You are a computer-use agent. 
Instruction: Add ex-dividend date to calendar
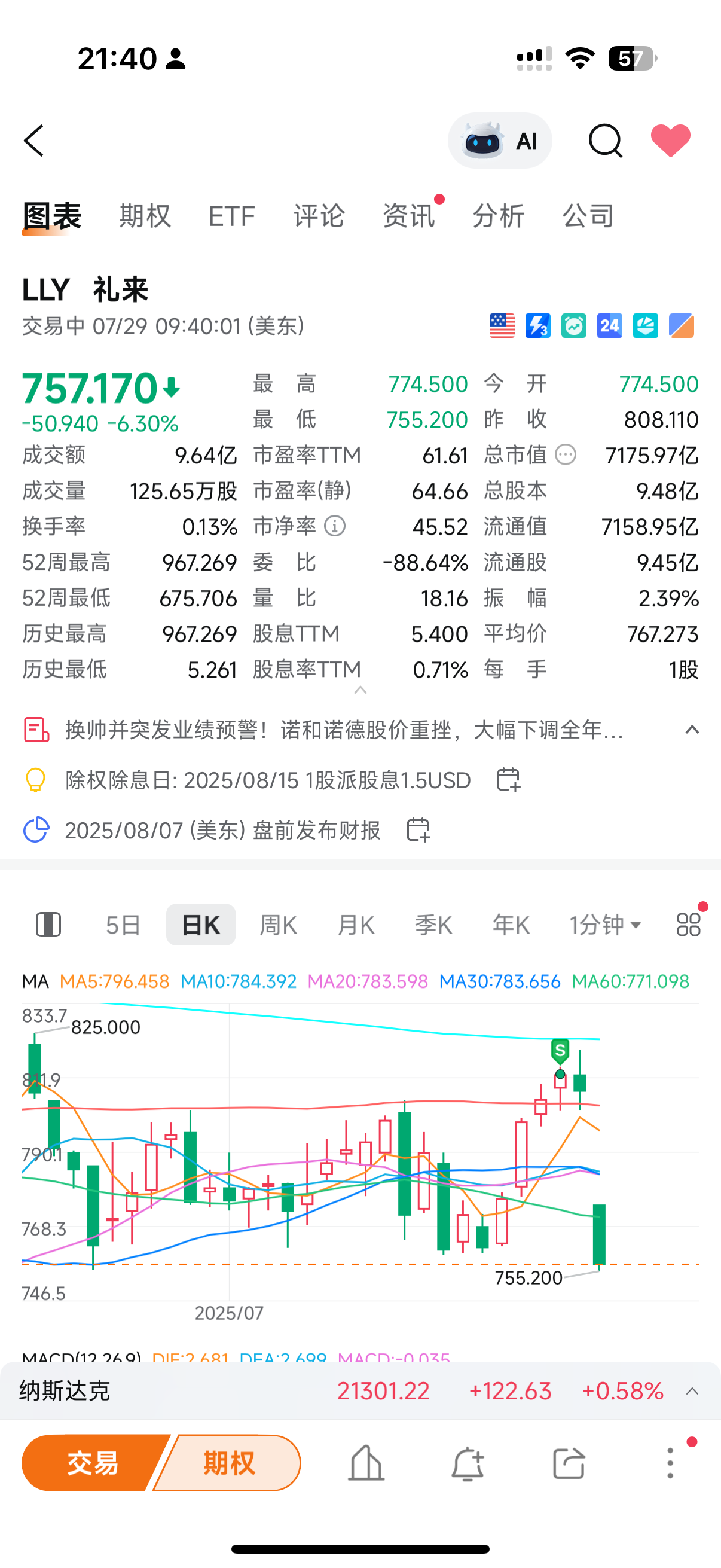508,779
